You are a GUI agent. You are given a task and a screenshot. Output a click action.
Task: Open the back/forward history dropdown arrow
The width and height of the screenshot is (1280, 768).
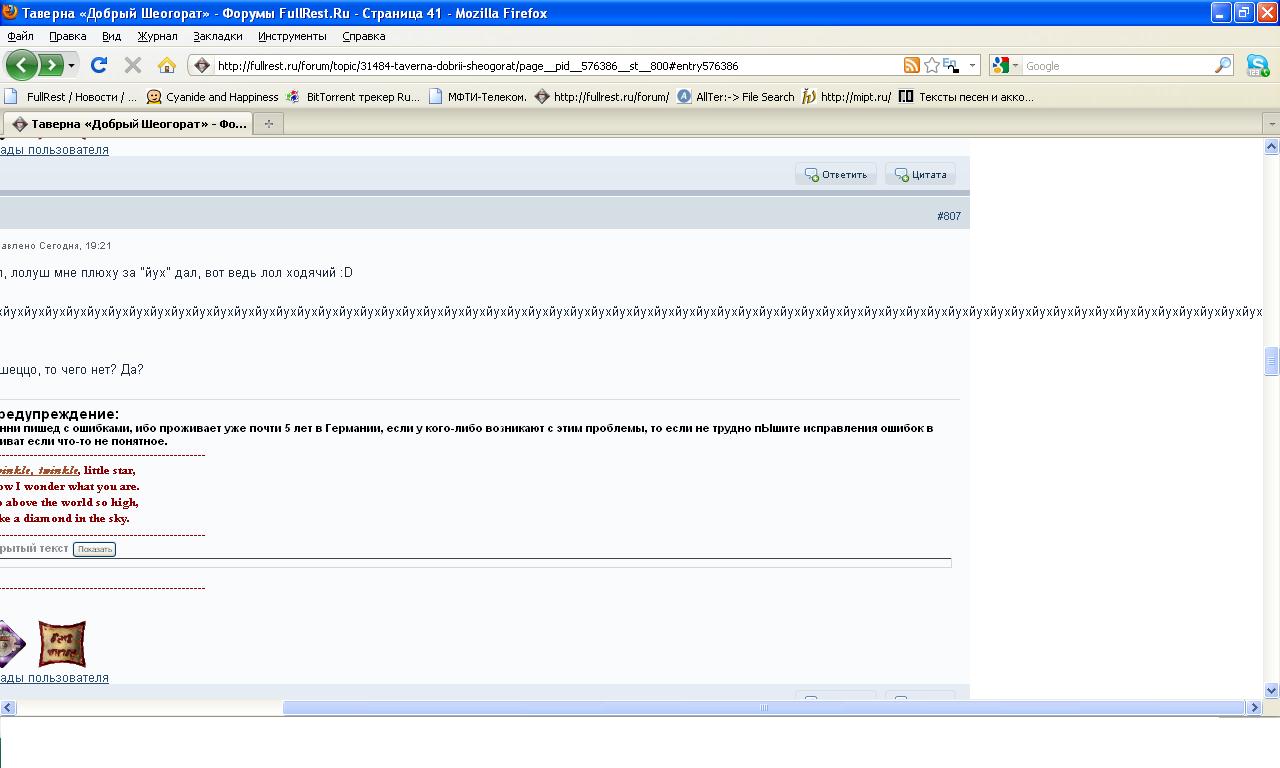point(71,66)
